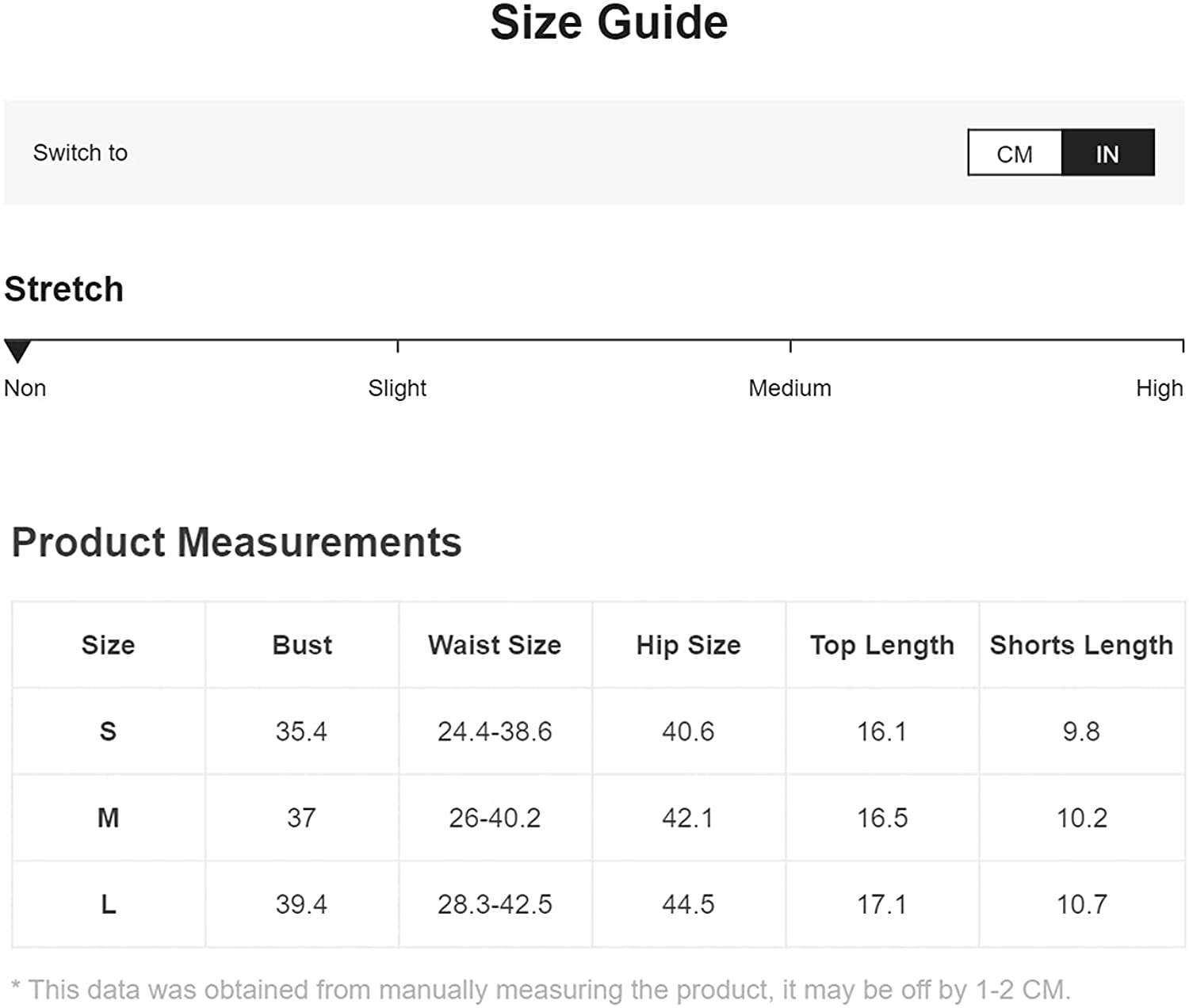The width and height of the screenshot is (1189, 1008).
Task: Click the Slight stretch label
Action: (x=397, y=388)
